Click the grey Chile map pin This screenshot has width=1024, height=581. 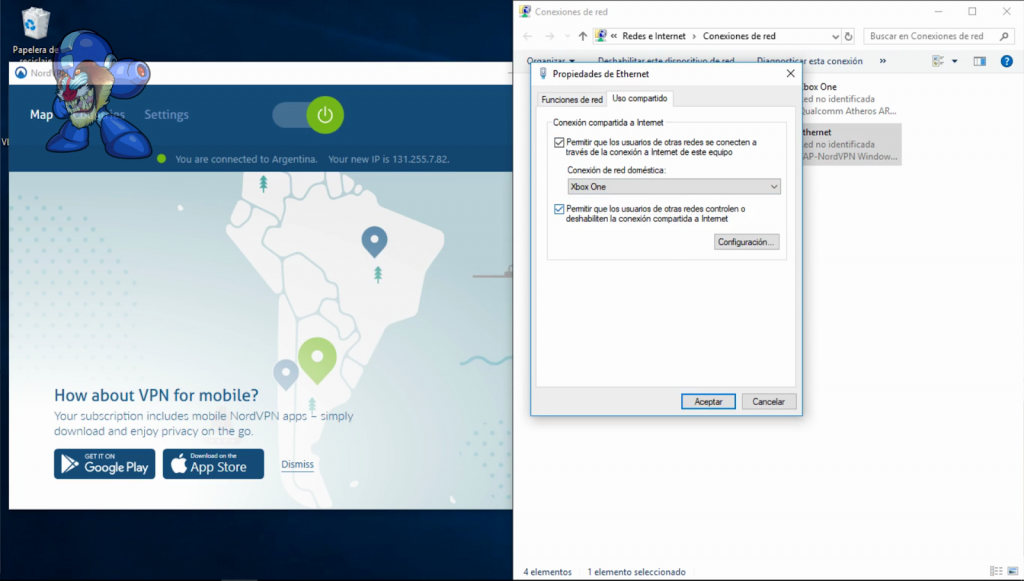(x=286, y=373)
